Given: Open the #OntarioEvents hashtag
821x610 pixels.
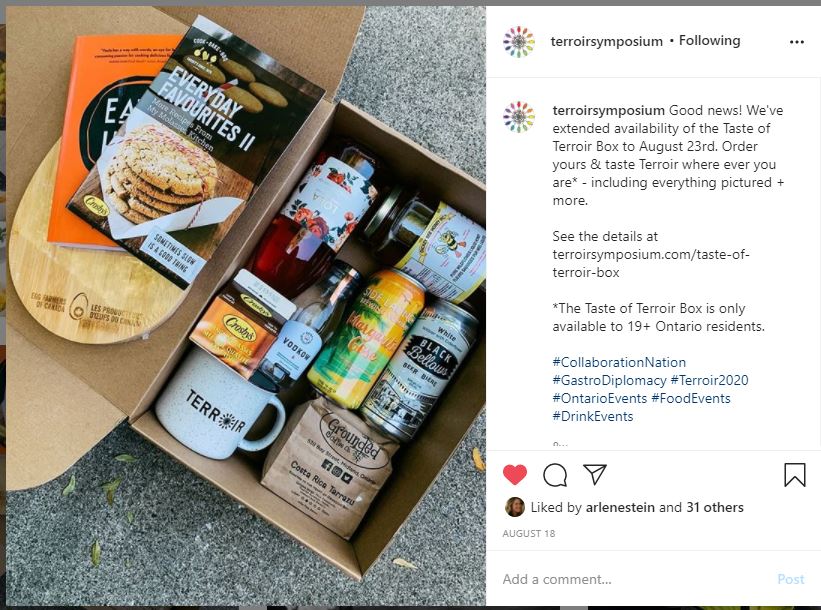Looking at the screenshot, I should tap(600, 398).
